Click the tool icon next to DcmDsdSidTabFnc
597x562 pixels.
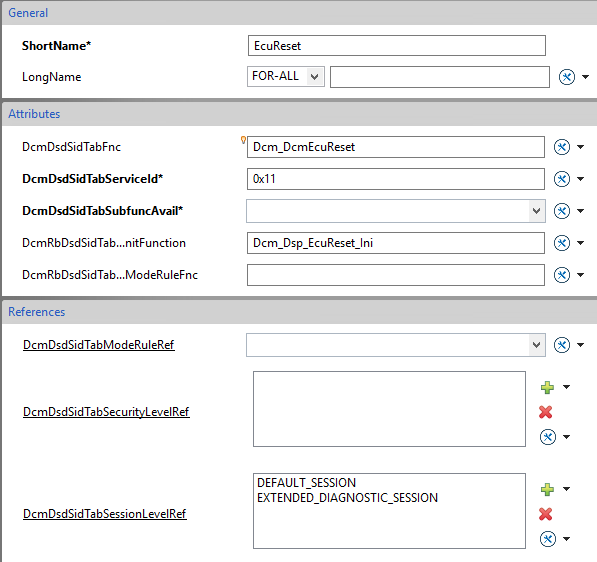click(x=562, y=147)
